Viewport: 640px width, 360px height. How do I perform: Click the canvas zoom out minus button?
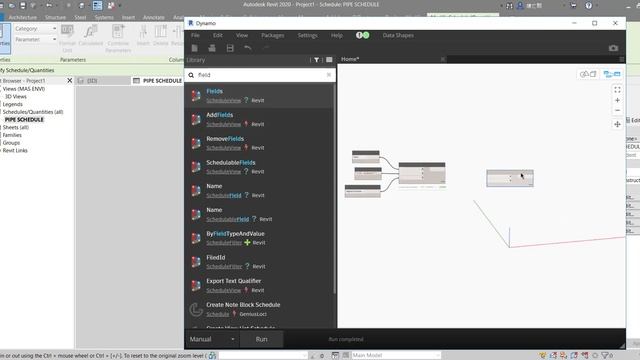[617, 110]
